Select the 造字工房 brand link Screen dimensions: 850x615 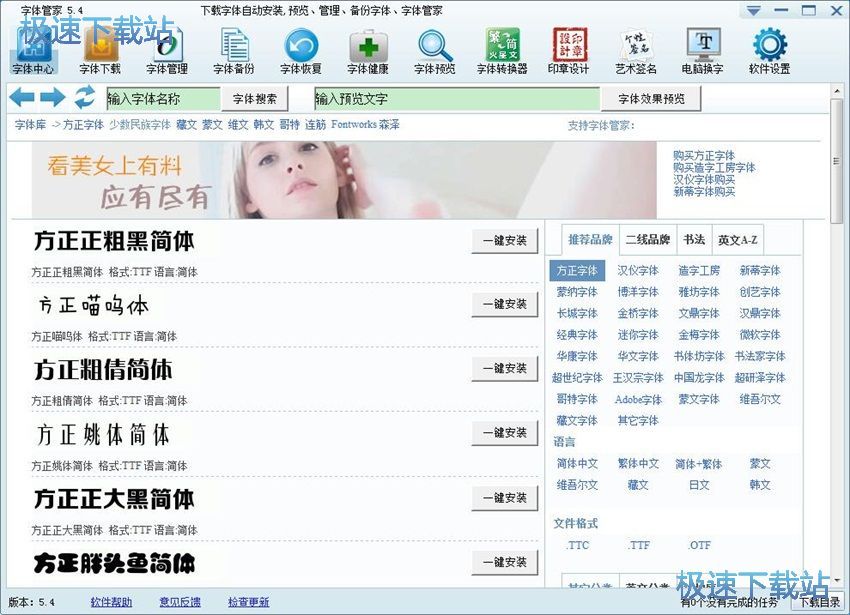[x=699, y=271]
